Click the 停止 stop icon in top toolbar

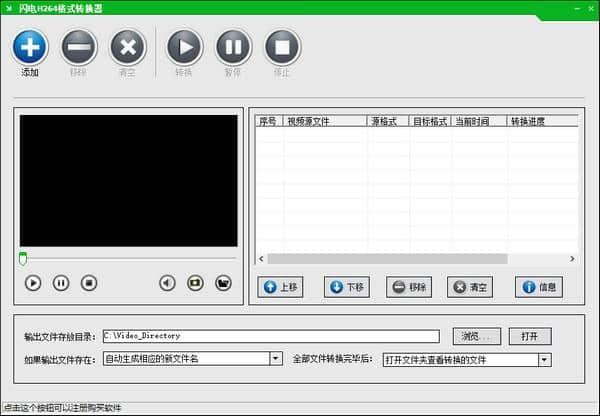tap(282, 47)
